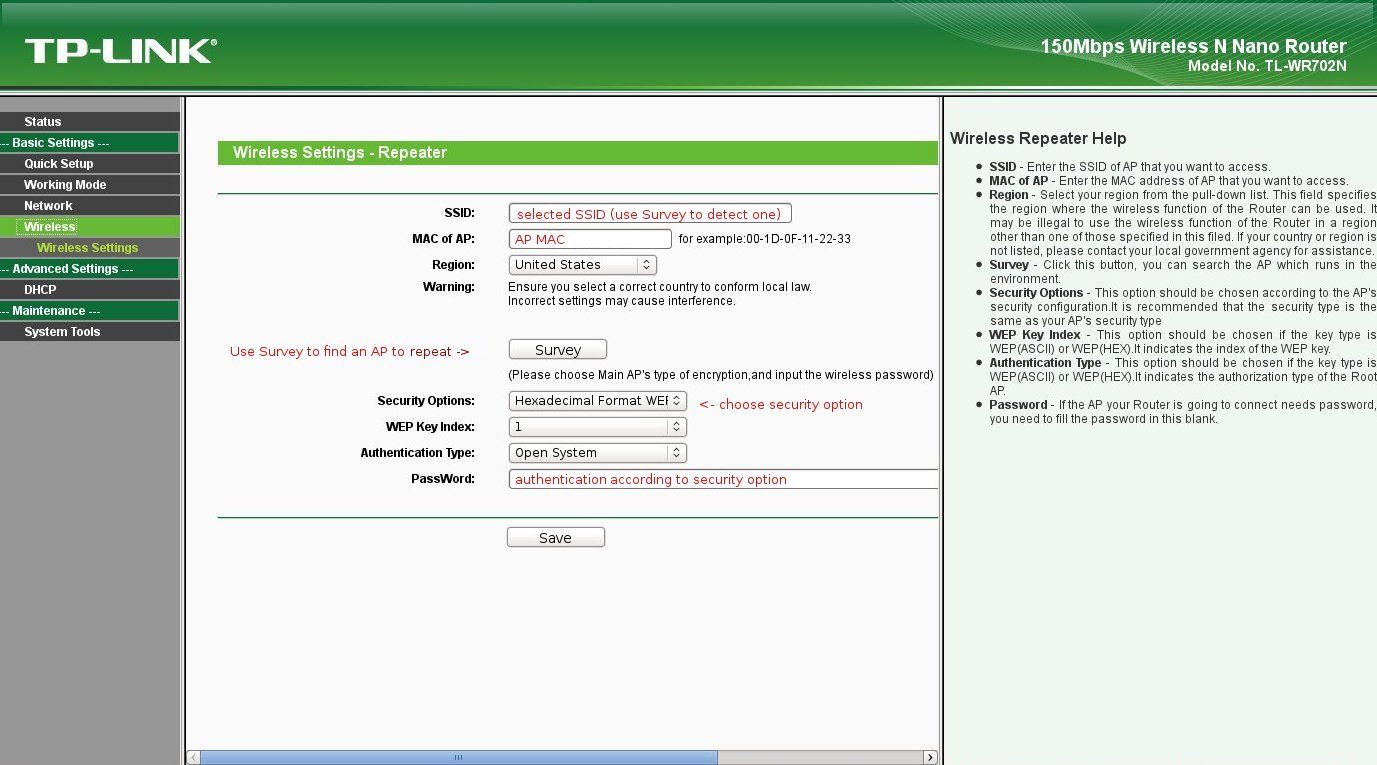Expand the Authentication Type dropdown
Screen dimensions: 1377x765
coord(598,453)
